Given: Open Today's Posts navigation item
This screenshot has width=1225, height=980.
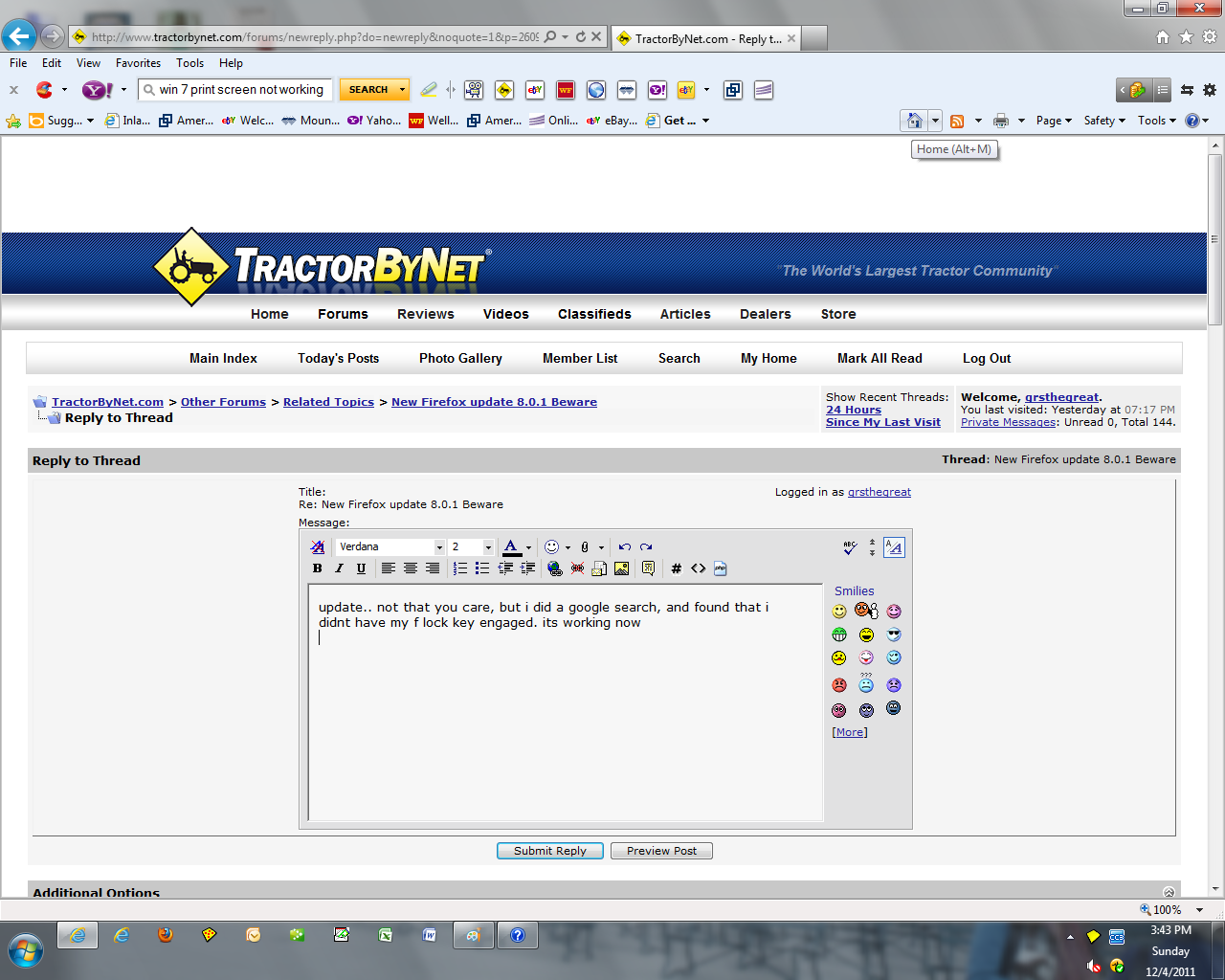Looking at the screenshot, I should pos(338,358).
